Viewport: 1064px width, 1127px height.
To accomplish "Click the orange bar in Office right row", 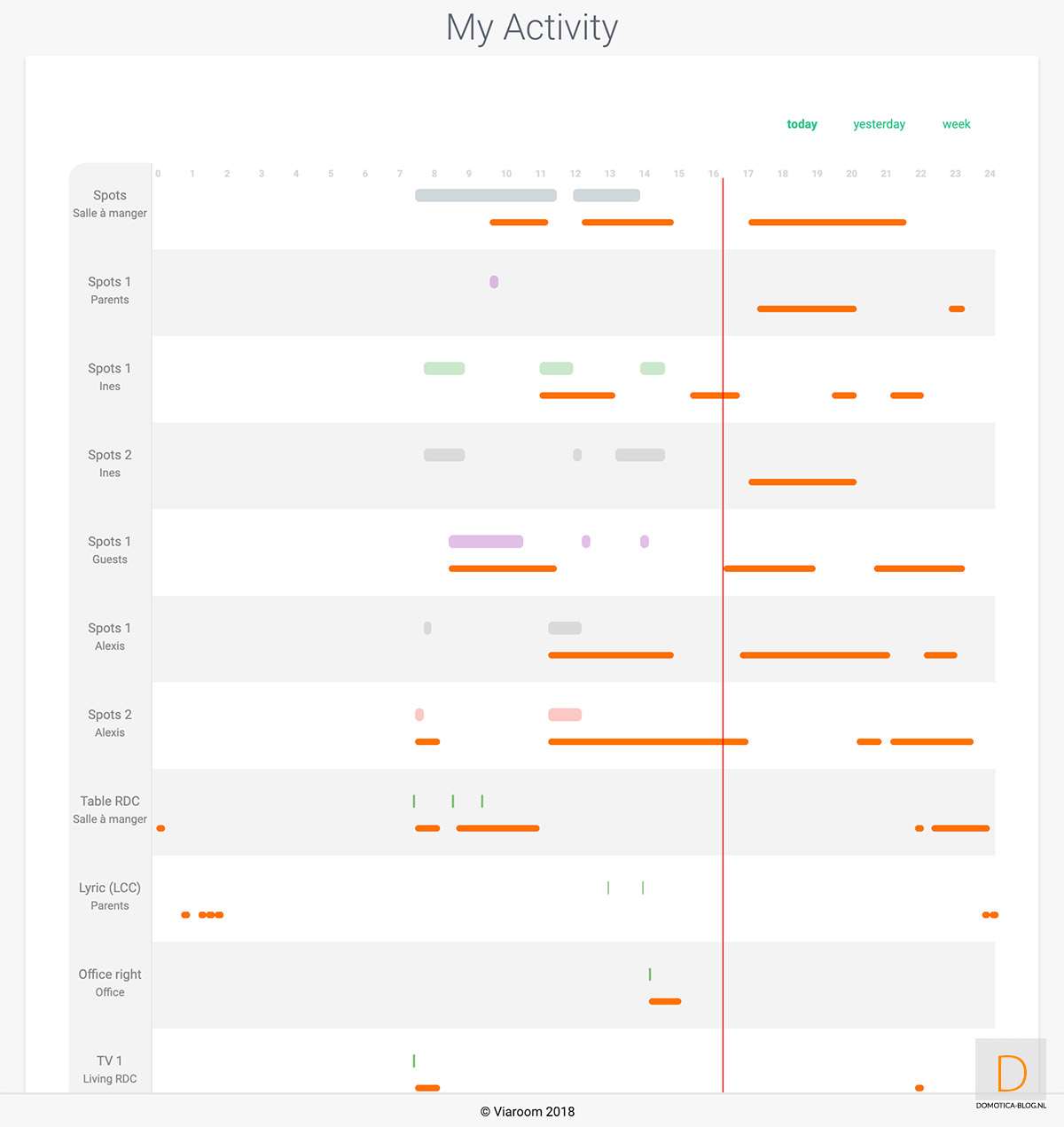I will click(665, 1001).
